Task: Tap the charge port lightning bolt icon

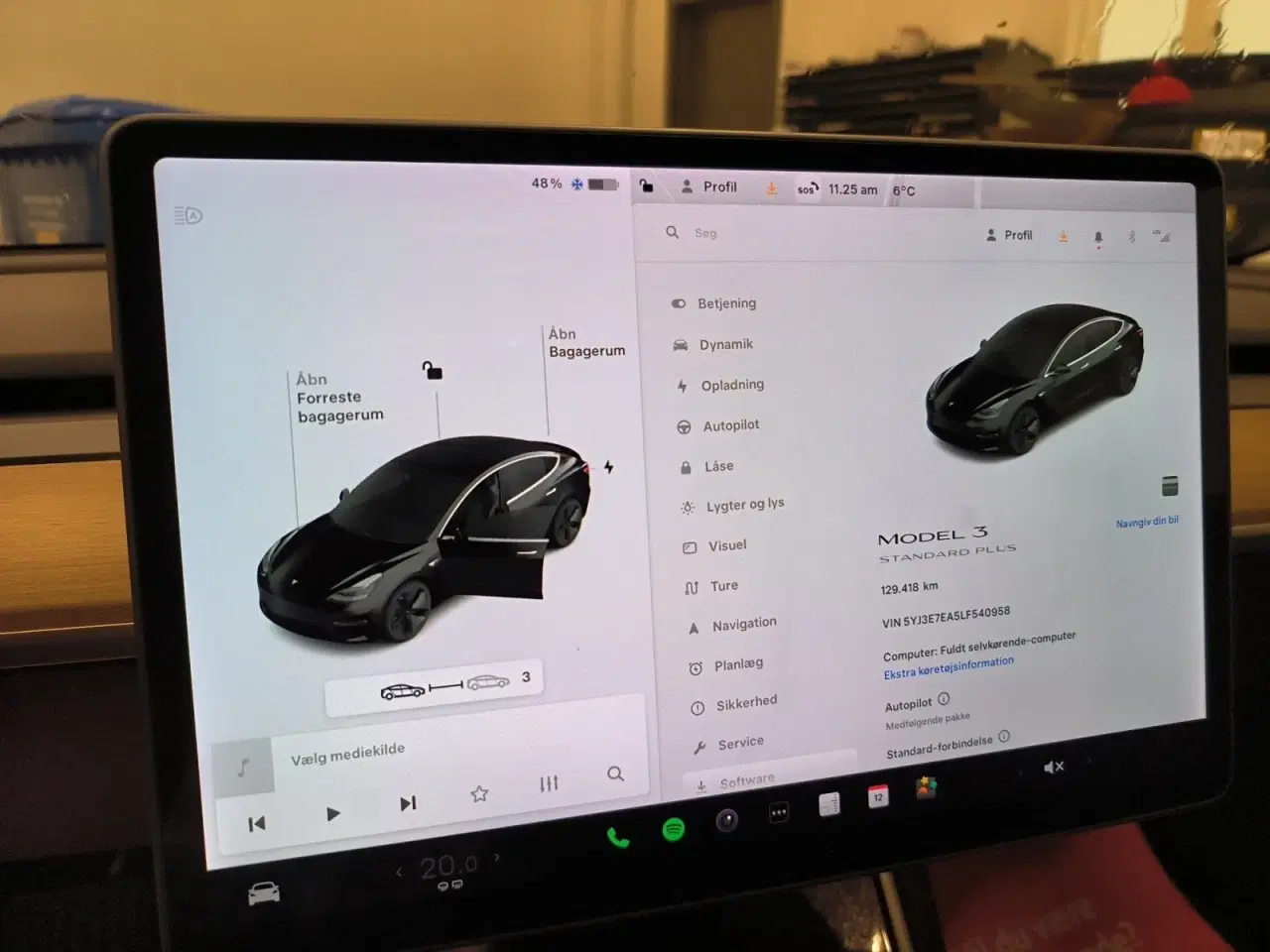Action: pos(608,466)
